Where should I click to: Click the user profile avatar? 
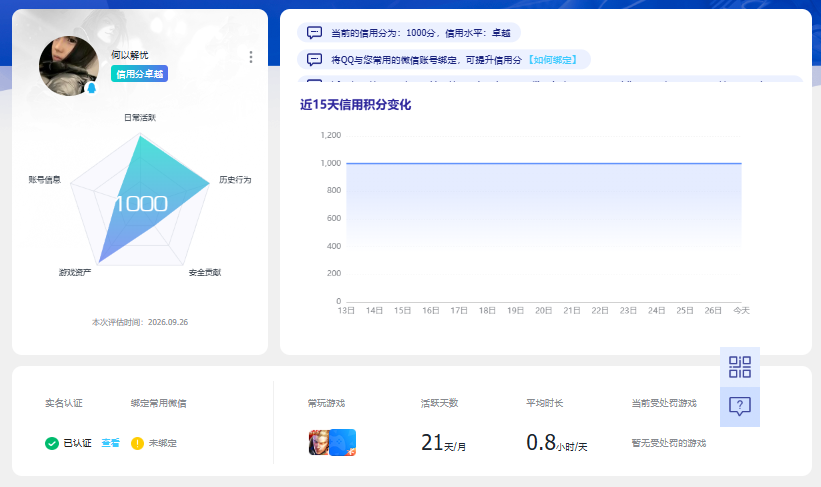pyautogui.click(x=69, y=66)
